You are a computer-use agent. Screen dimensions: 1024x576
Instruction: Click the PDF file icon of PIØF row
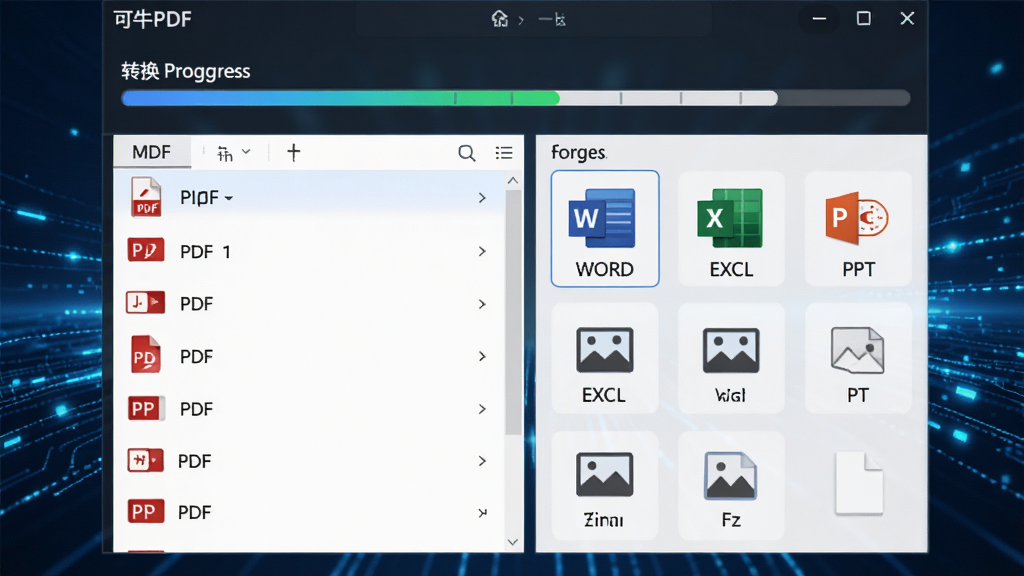(x=146, y=197)
